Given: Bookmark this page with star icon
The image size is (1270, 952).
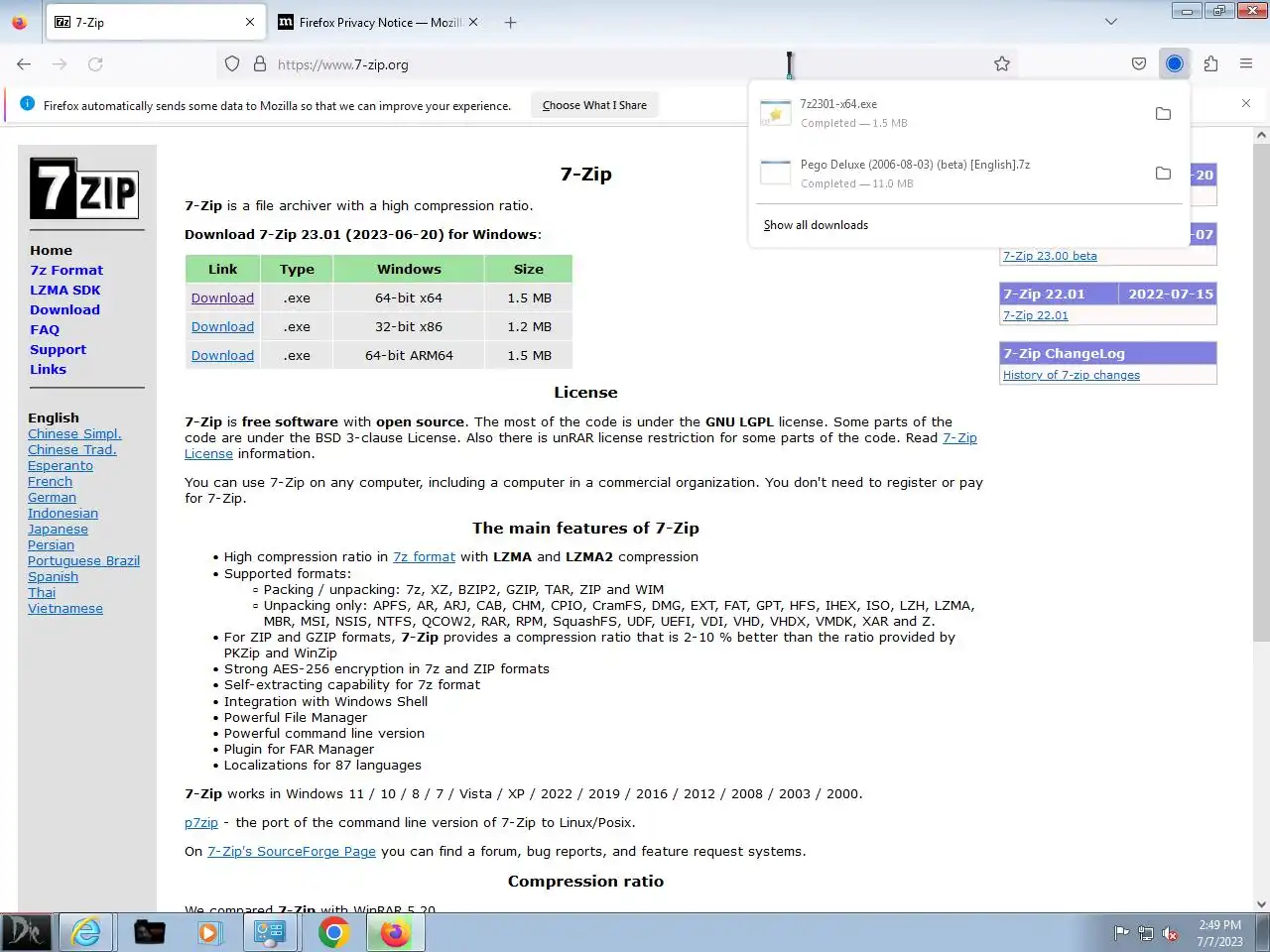Looking at the screenshot, I should click(1002, 64).
